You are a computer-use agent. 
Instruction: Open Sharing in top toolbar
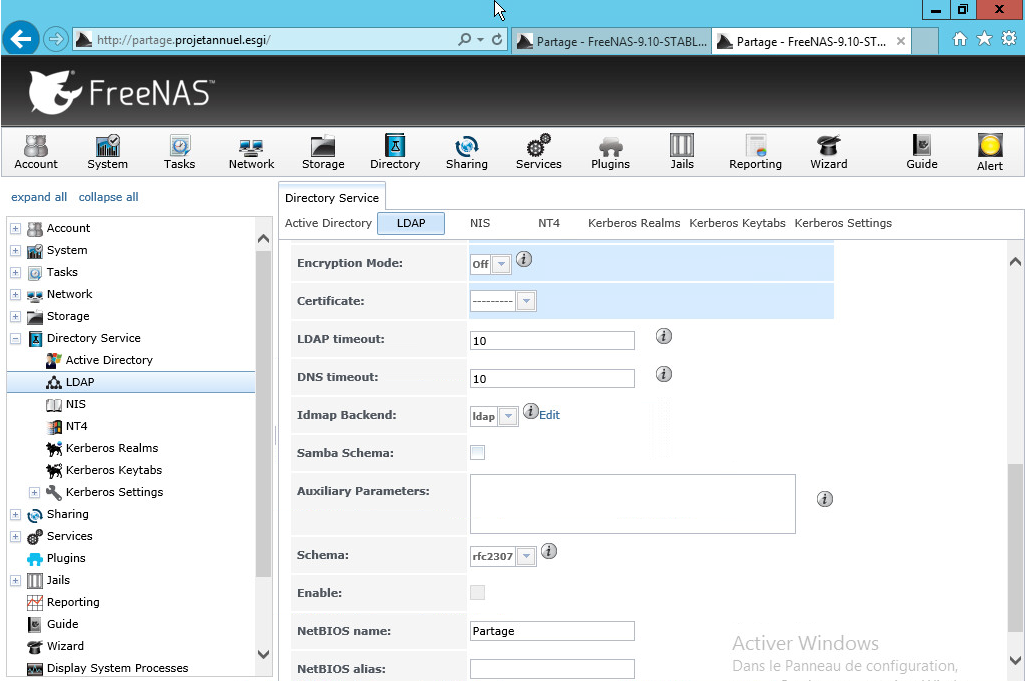467,152
